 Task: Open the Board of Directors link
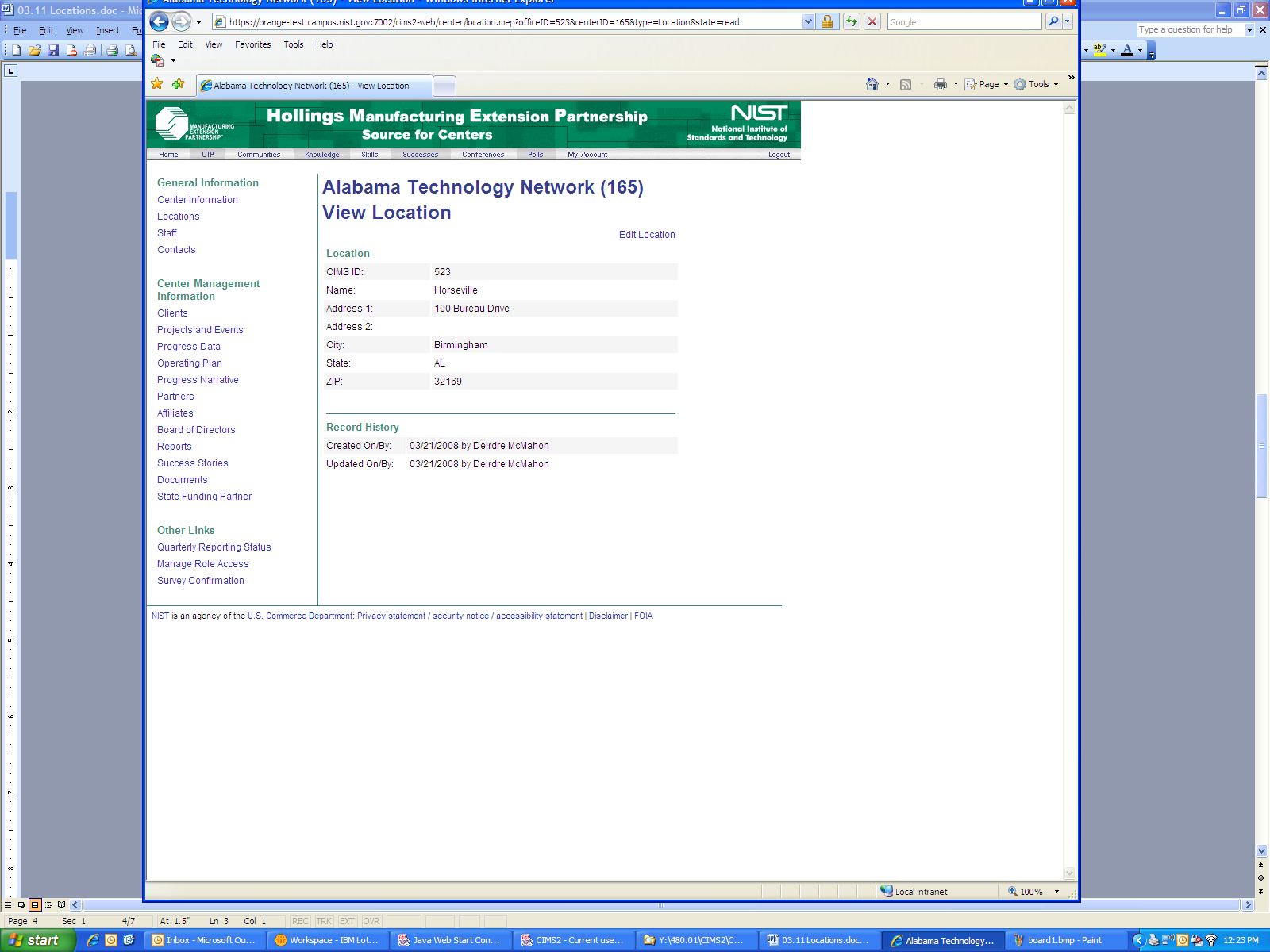[196, 430]
